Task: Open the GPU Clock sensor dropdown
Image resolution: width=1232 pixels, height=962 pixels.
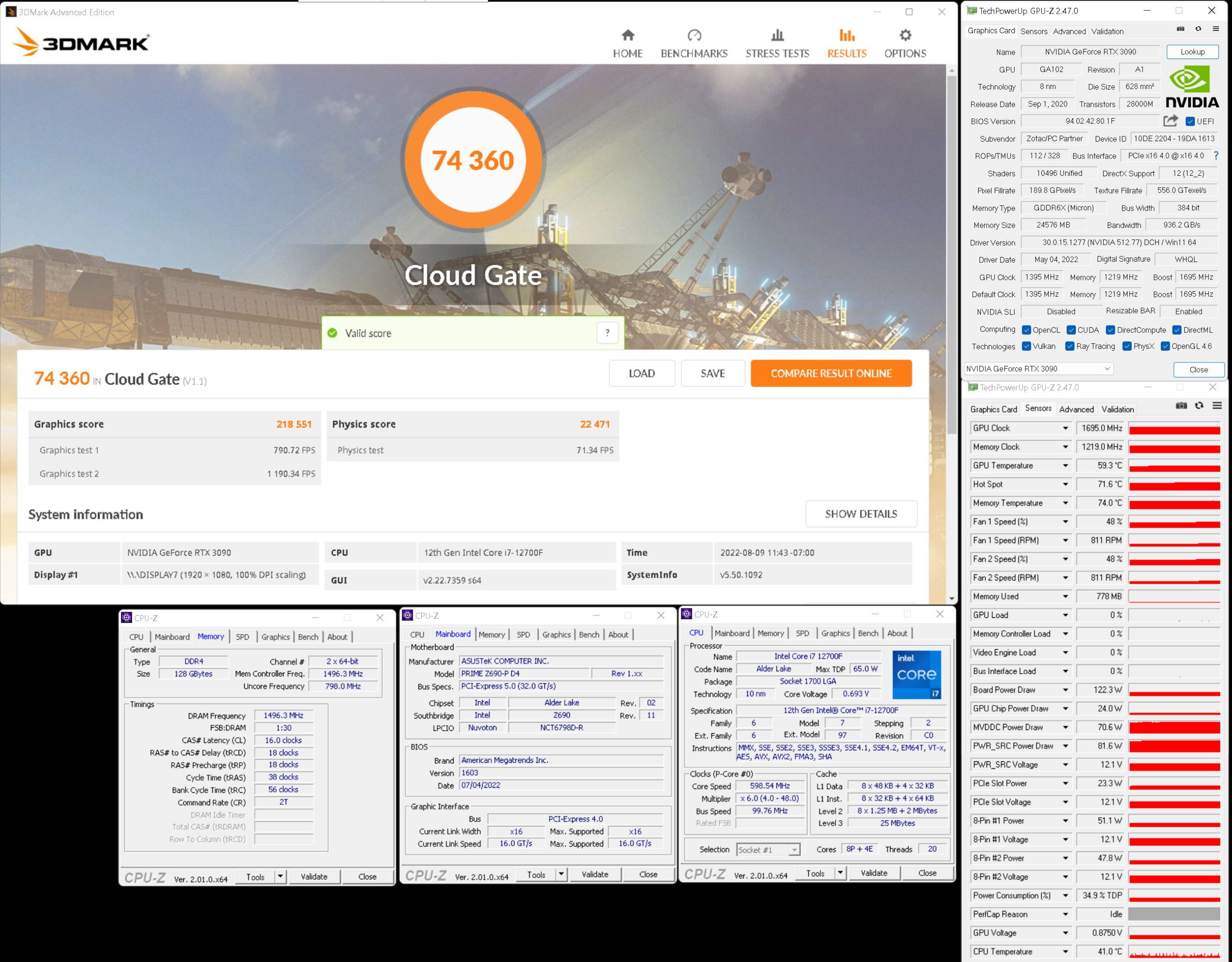Action: tap(1066, 428)
